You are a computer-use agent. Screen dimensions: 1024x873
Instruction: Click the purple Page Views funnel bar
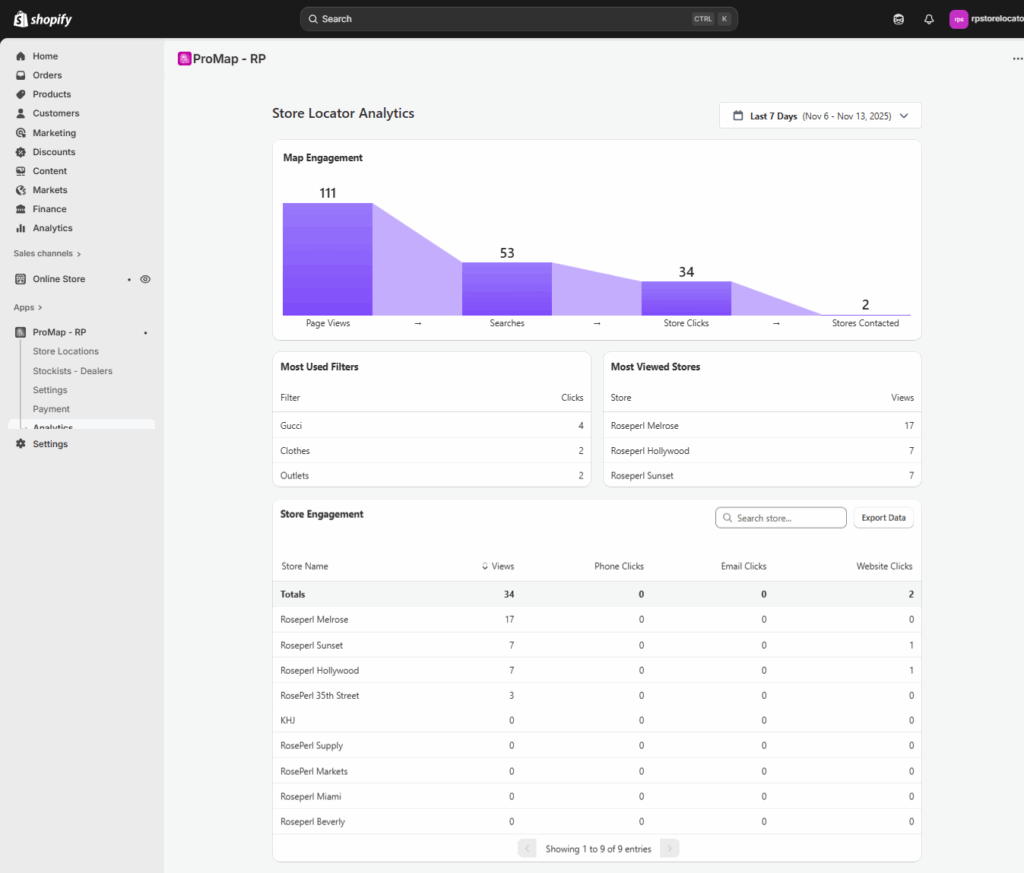click(327, 259)
